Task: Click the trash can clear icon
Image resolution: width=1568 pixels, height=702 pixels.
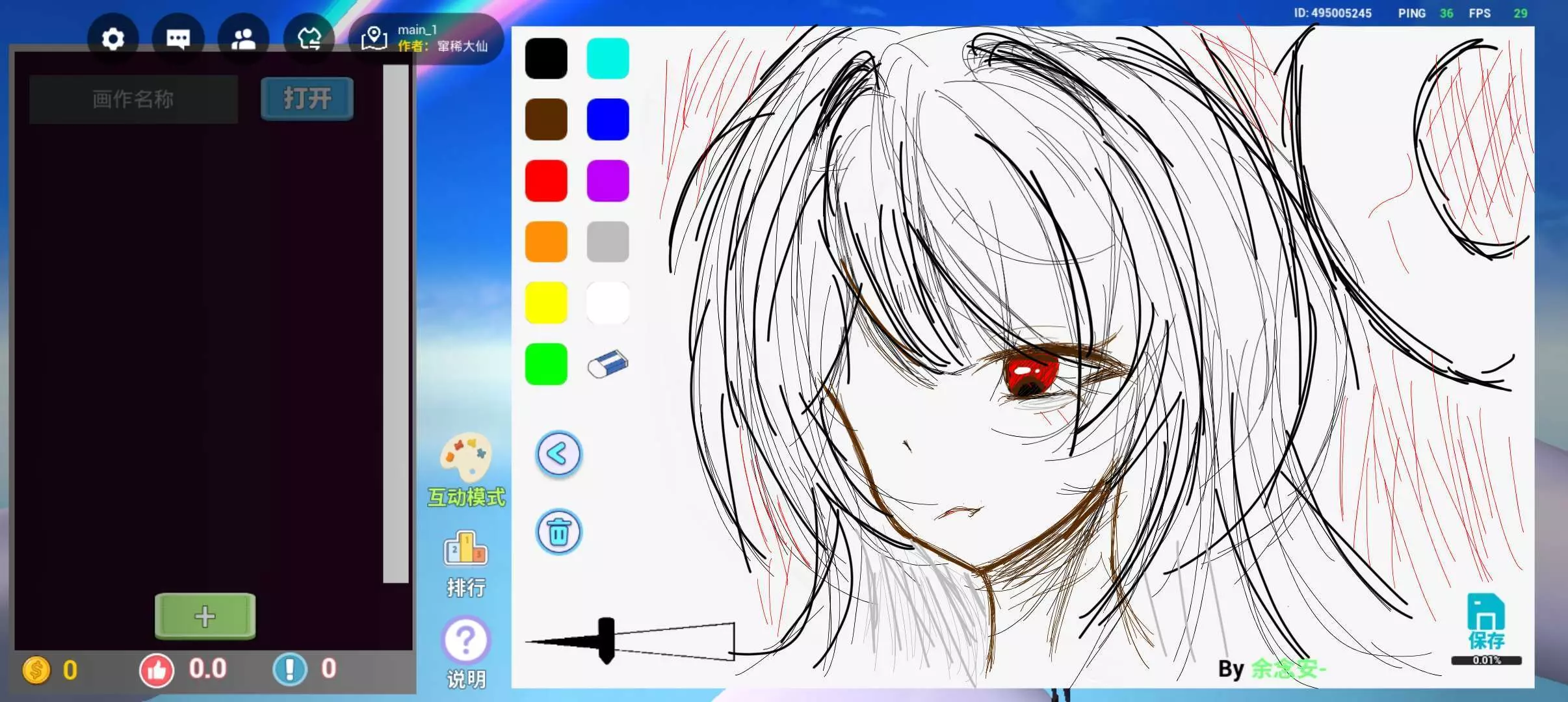Action: pyautogui.click(x=558, y=532)
